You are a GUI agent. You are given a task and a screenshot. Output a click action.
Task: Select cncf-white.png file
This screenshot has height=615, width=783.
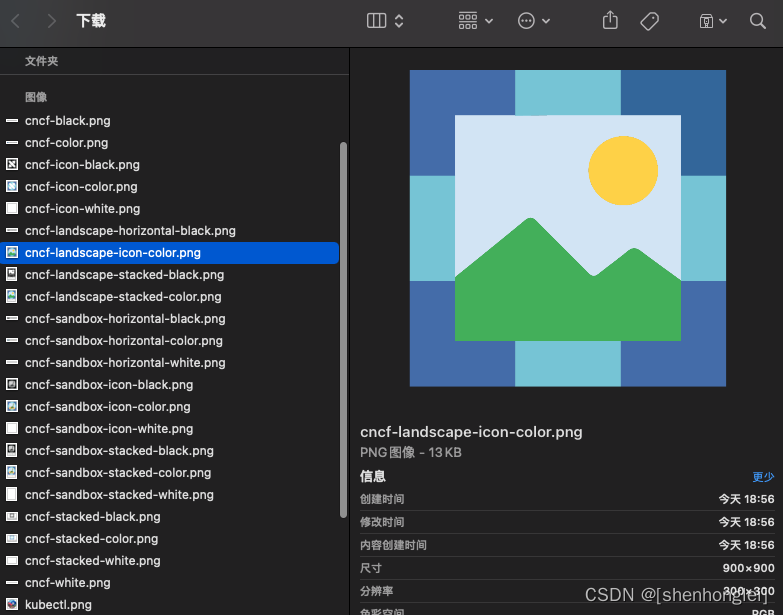click(68, 582)
